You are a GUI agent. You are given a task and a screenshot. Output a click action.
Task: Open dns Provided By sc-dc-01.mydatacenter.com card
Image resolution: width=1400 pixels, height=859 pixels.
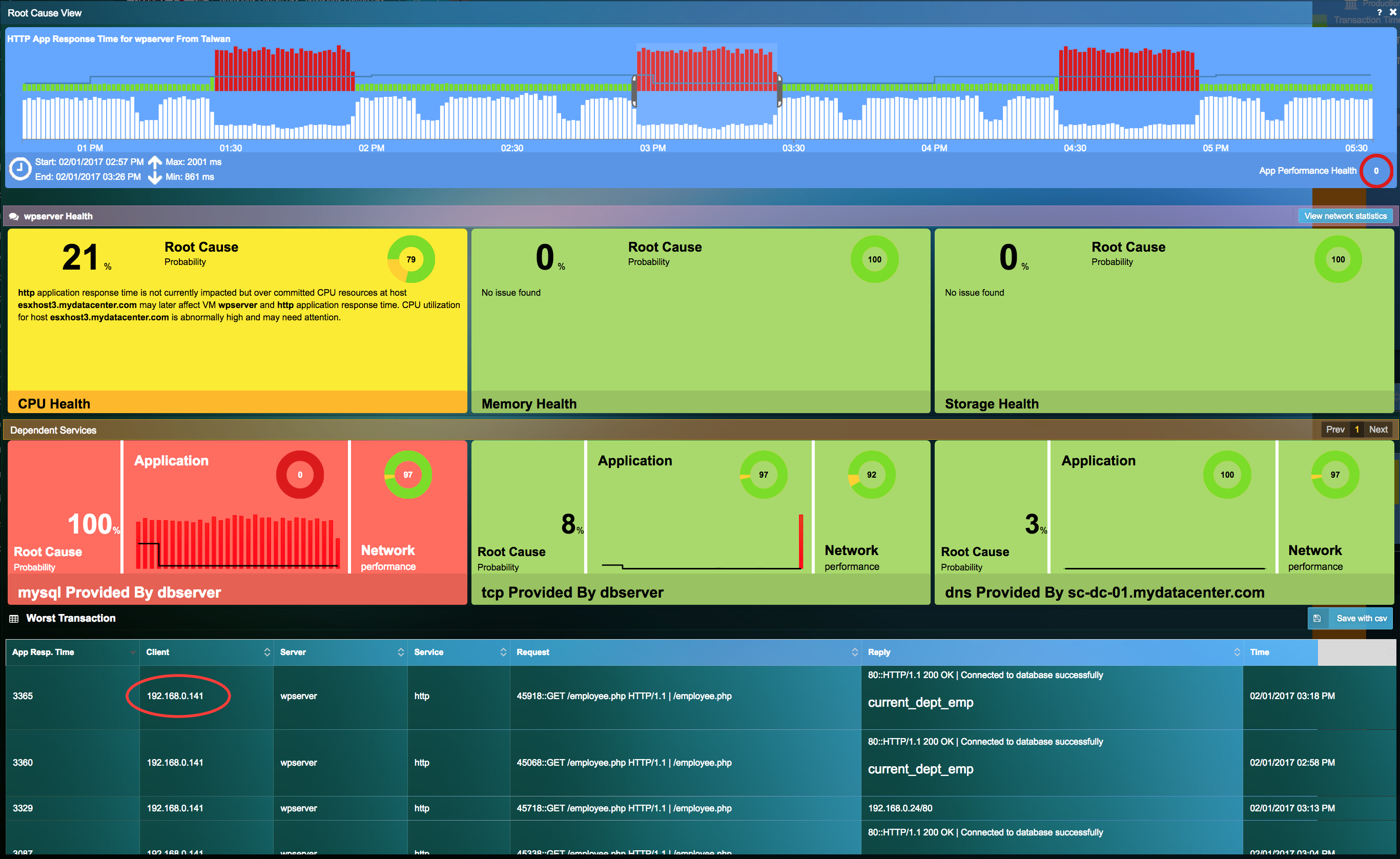[1164, 522]
